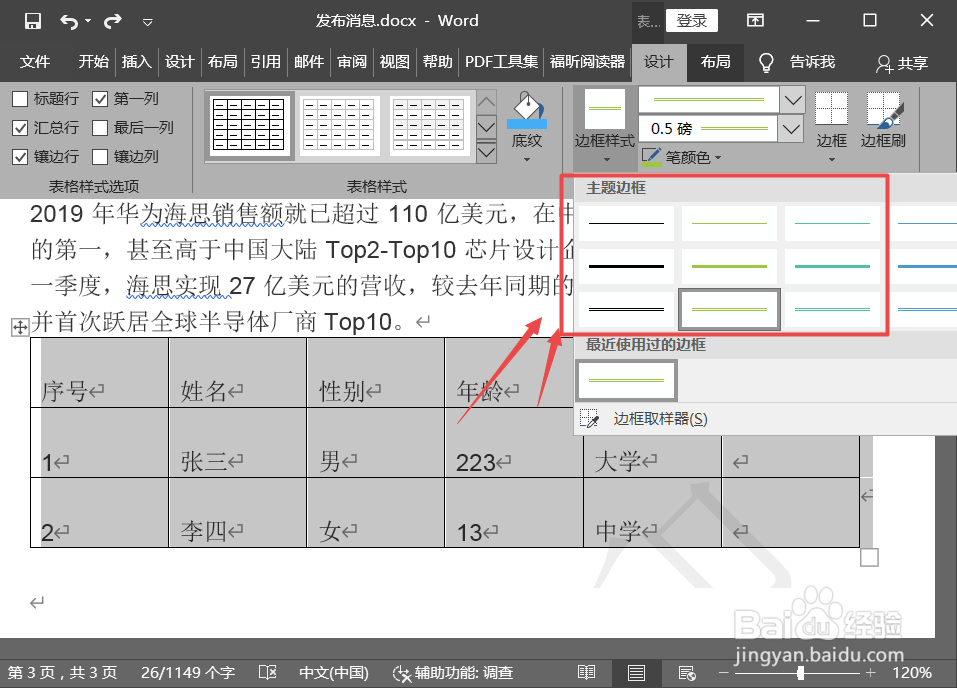Switch to Read Mode view icon
Image resolution: width=957 pixels, height=688 pixels.
click(587, 673)
